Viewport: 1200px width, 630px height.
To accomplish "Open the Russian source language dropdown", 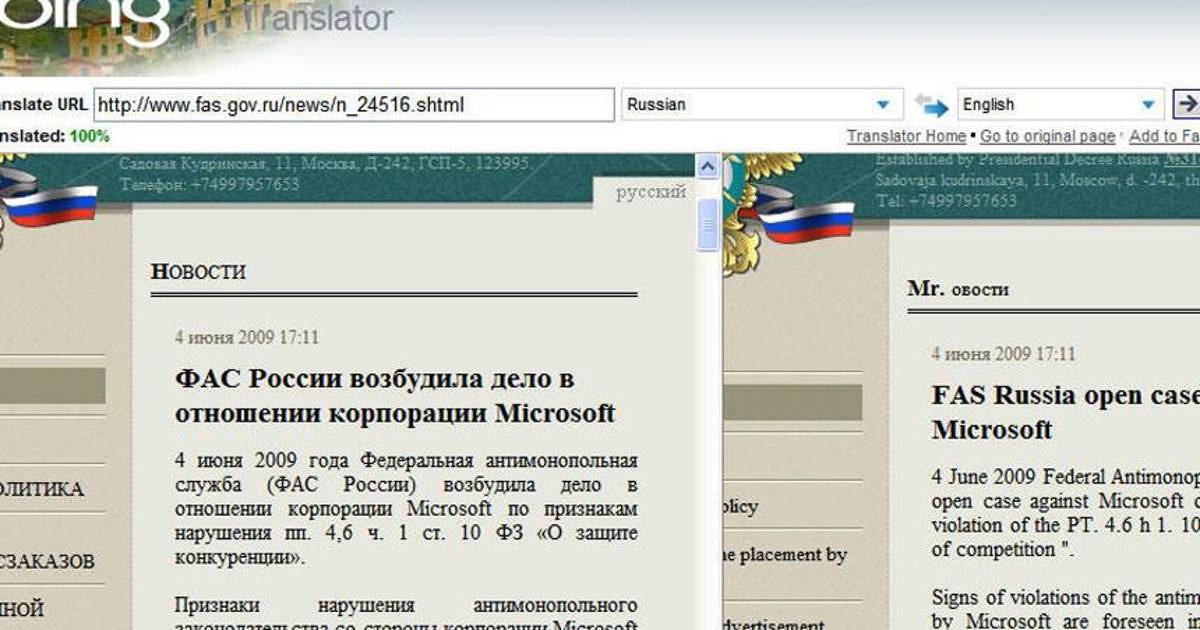I will (x=882, y=105).
